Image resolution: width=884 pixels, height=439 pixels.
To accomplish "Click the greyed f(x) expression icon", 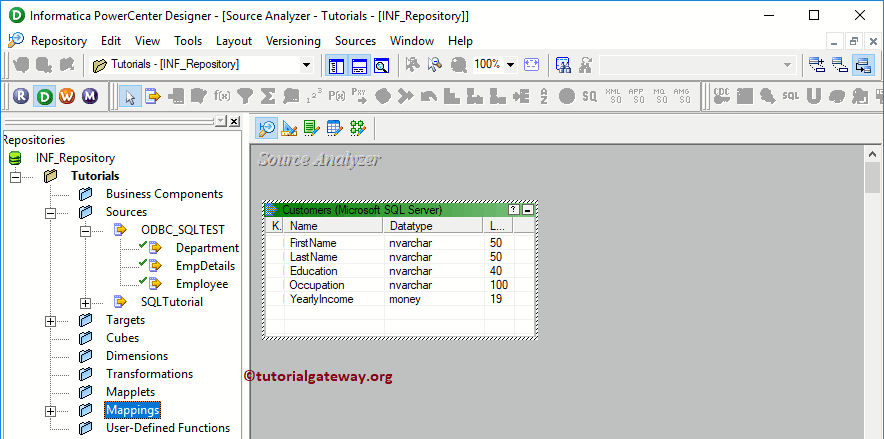I will (x=222, y=96).
